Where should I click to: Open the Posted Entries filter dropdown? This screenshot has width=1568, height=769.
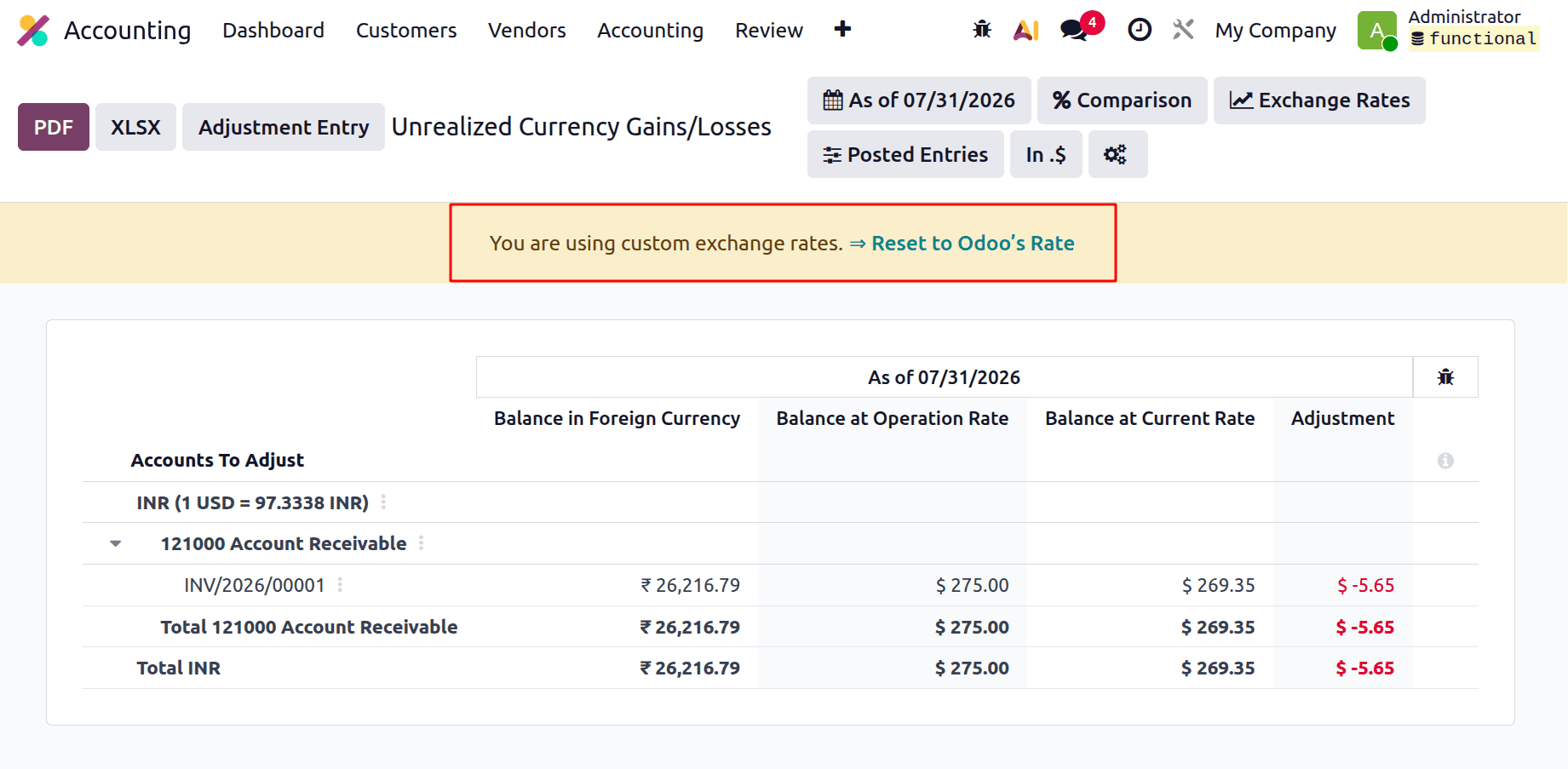point(905,154)
